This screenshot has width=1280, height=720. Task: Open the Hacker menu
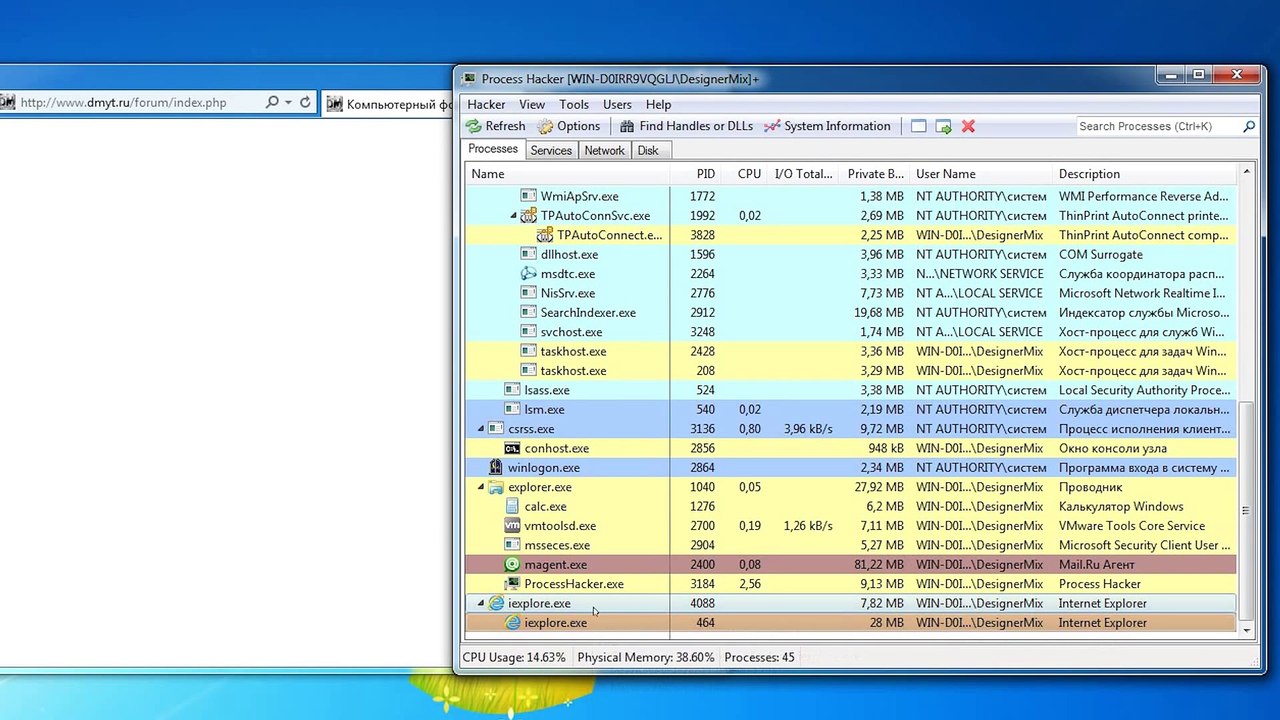point(486,104)
